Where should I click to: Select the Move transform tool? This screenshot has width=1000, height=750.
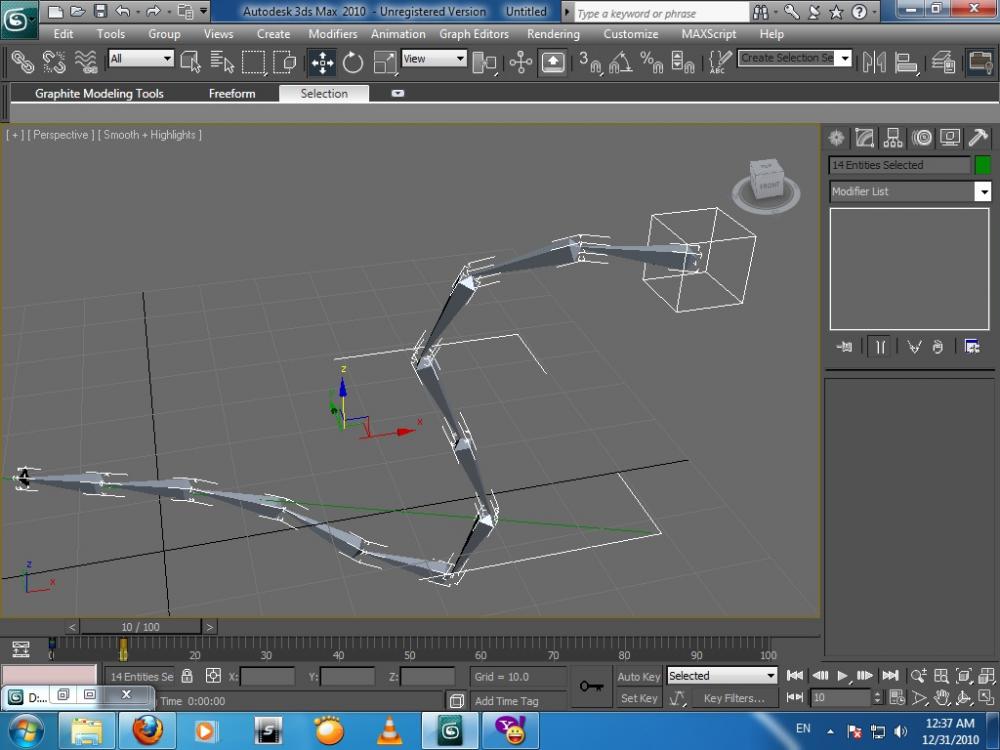pos(322,63)
